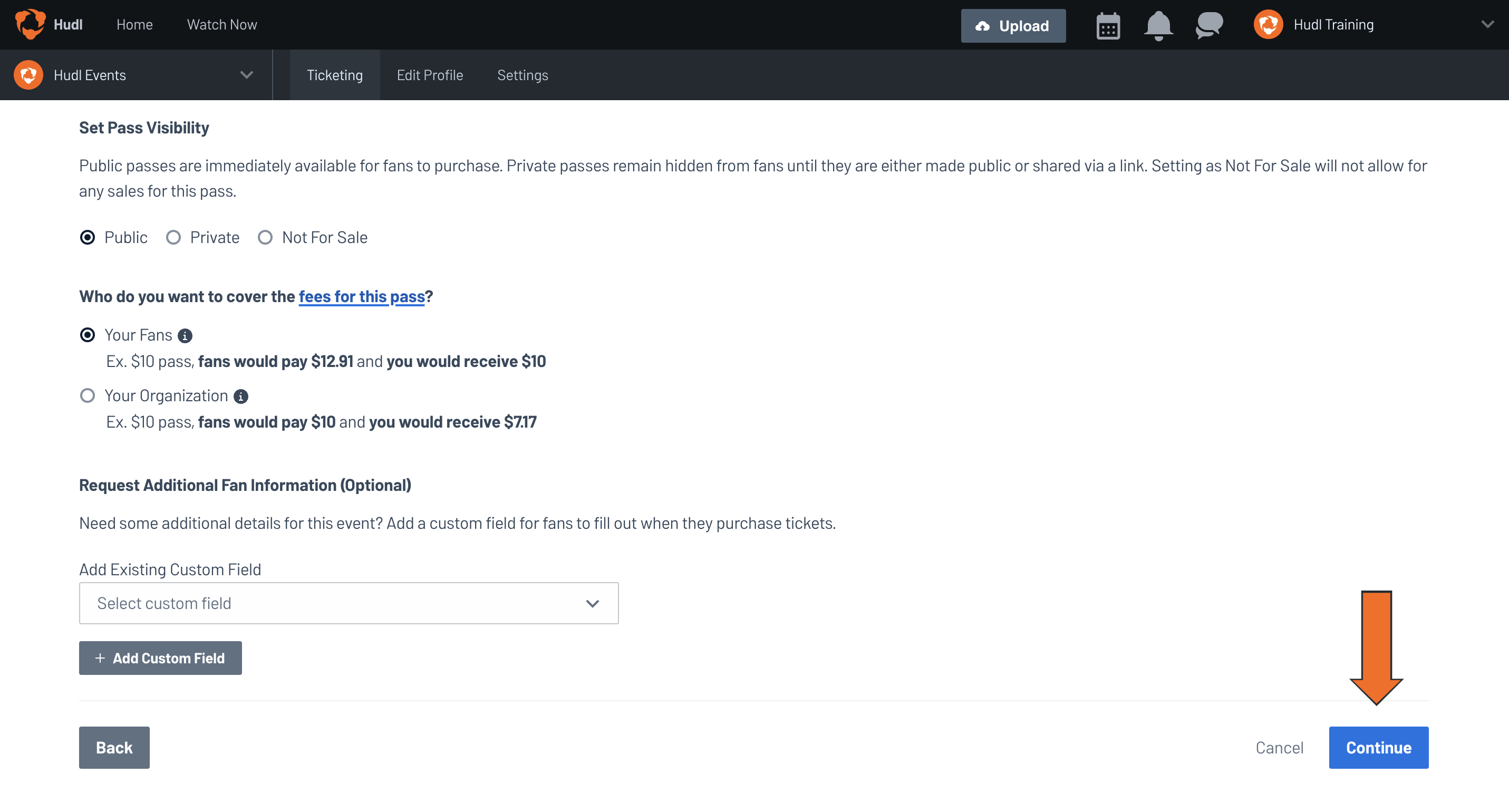The width and height of the screenshot is (1509, 812).
Task: Open the Upload panel
Action: pos(1013,25)
